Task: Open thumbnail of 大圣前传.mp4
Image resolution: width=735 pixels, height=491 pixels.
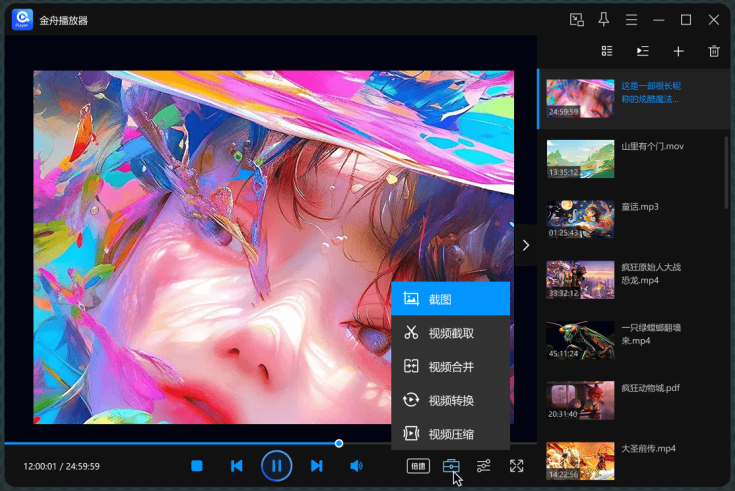Action: pyautogui.click(x=580, y=461)
